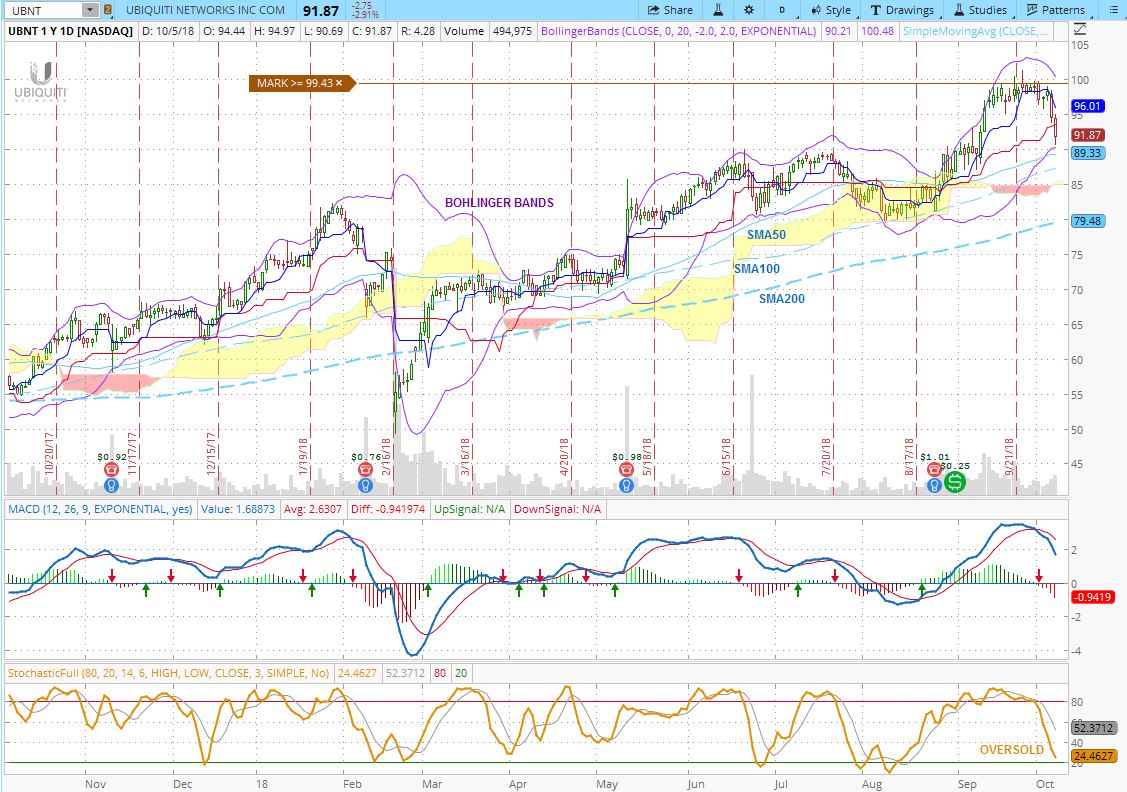Viewport: 1127px width, 792px height.
Task: Click the red -0.9419 MACD axis bubble
Action: [1092, 597]
